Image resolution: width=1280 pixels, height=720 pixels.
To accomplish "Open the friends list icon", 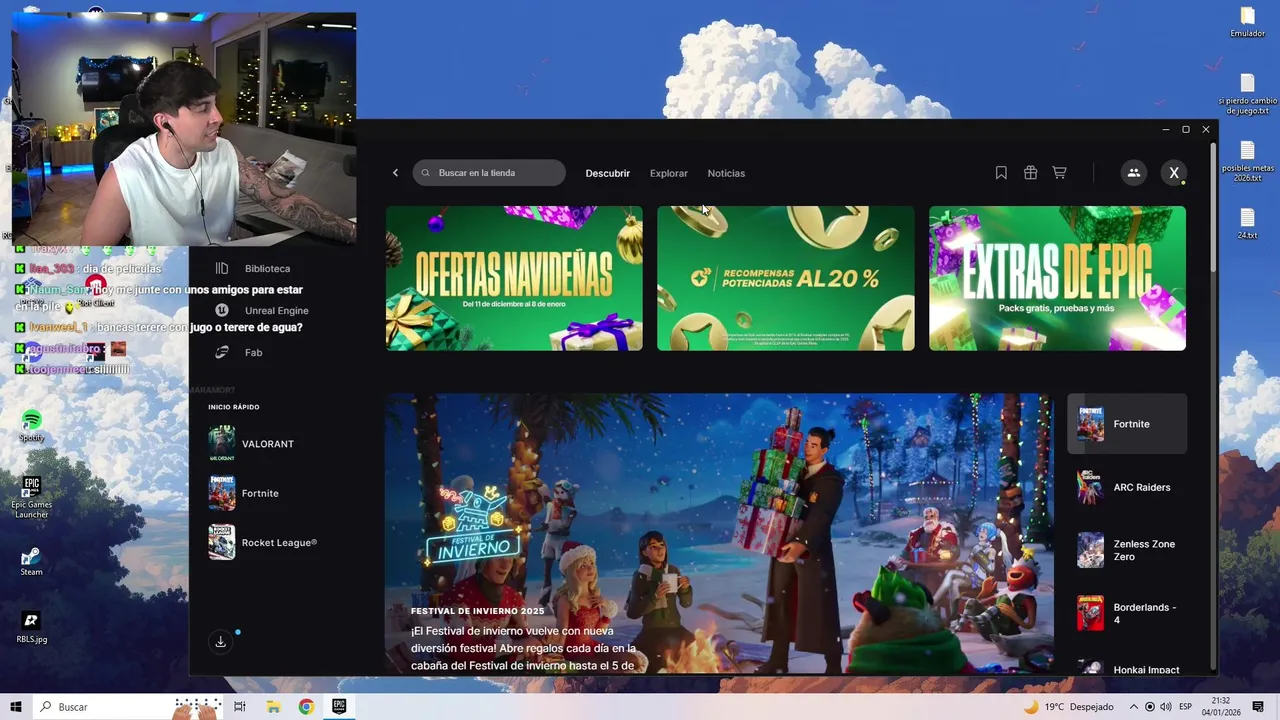I will 1133,173.
